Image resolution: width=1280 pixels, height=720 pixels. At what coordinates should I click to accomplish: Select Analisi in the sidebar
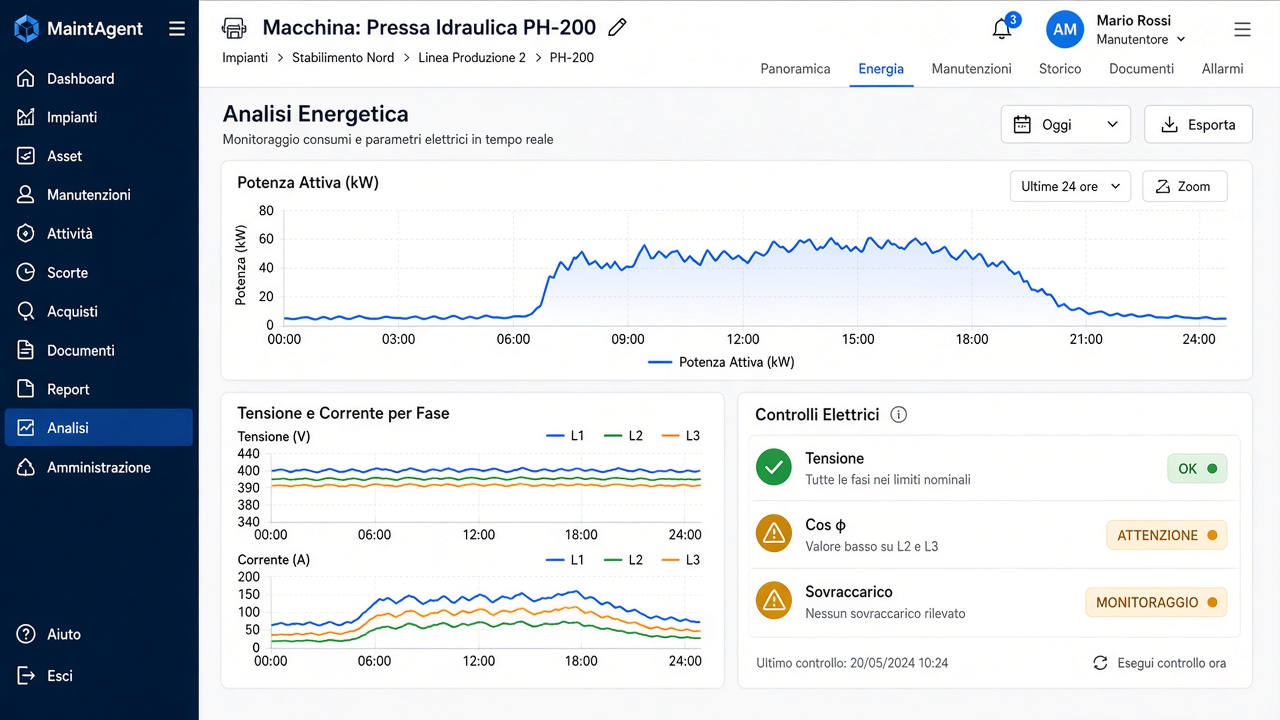98,427
